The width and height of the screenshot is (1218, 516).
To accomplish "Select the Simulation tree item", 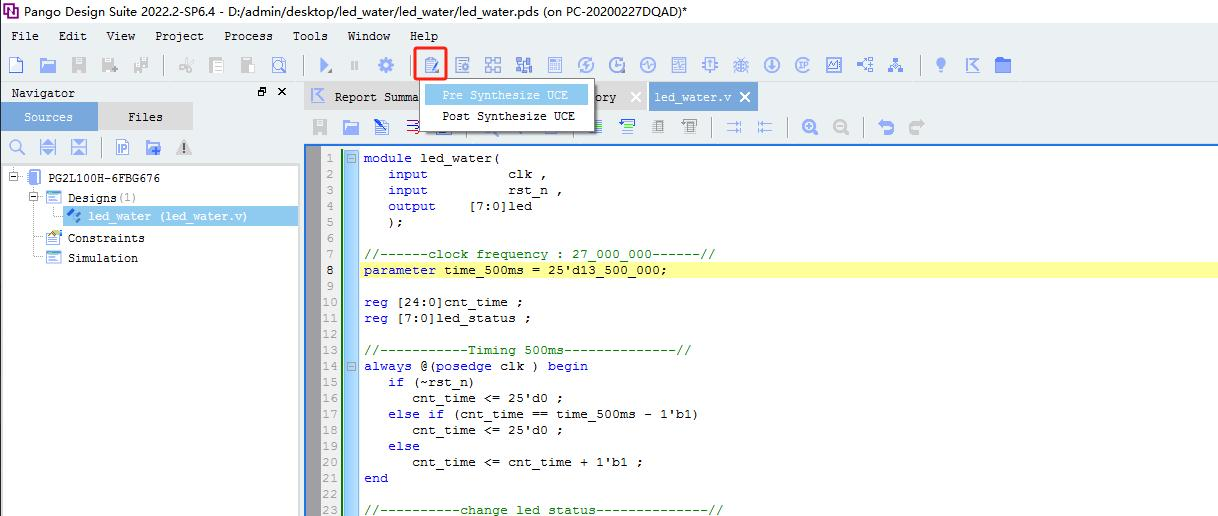I will 103,258.
